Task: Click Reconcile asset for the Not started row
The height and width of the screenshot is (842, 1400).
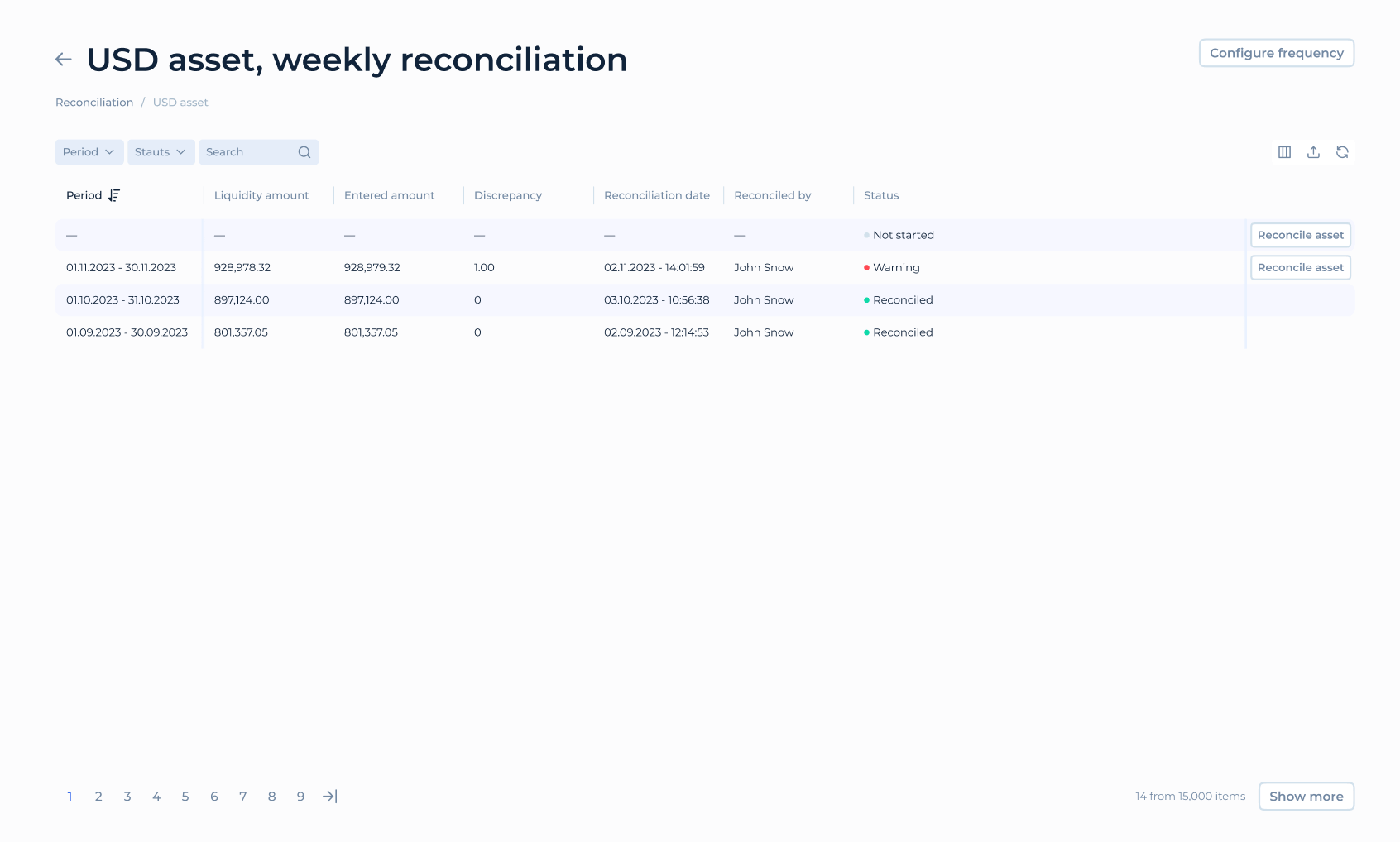Action: [x=1300, y=235]
